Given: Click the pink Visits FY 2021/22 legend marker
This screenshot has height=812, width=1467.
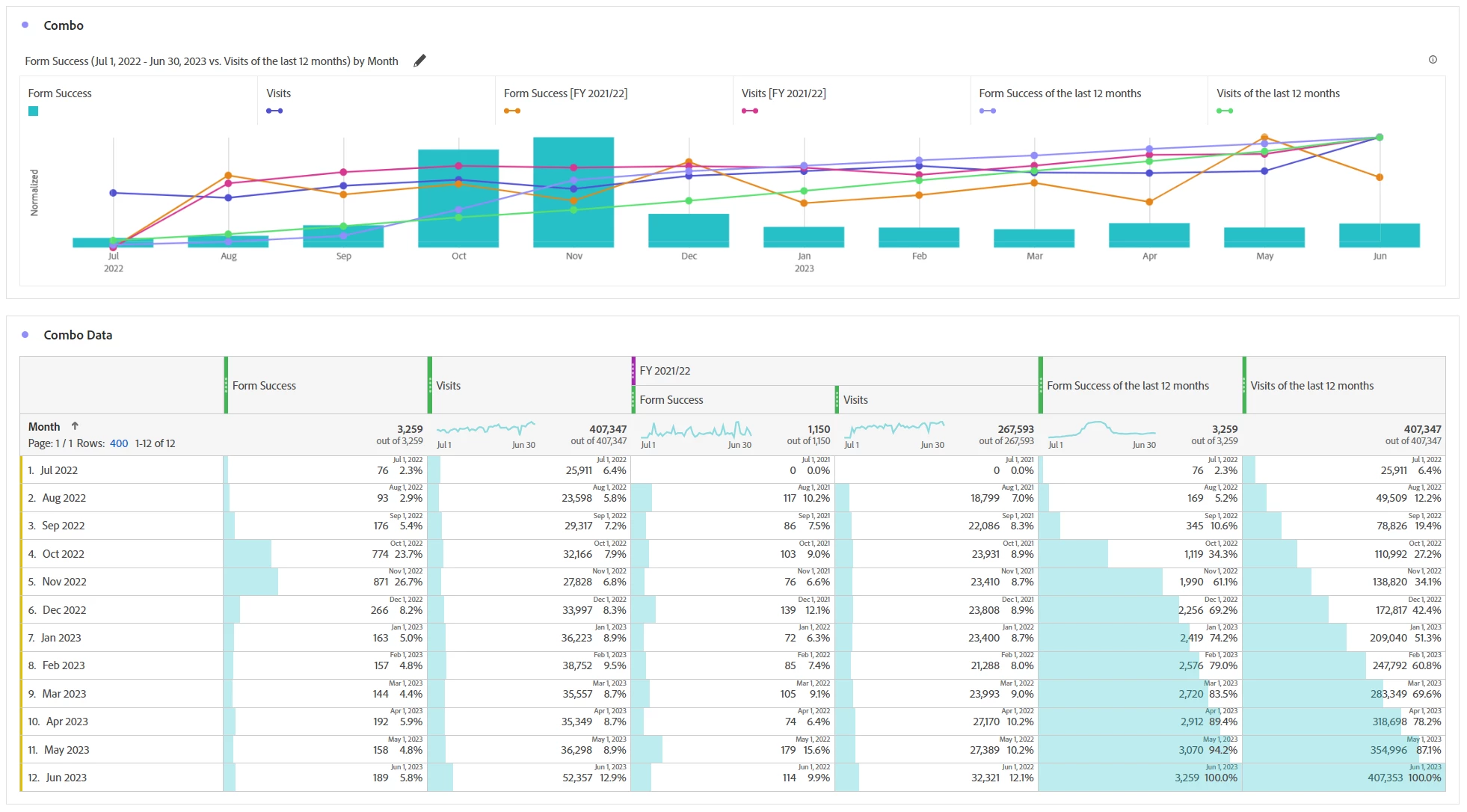Looking at the screenshot, I should (x=750, y=111).
